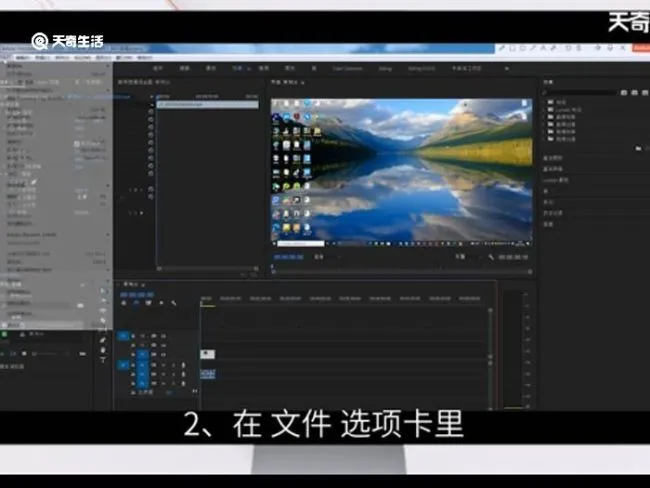Select the Selection tool in tools panel

click(103, 291)
